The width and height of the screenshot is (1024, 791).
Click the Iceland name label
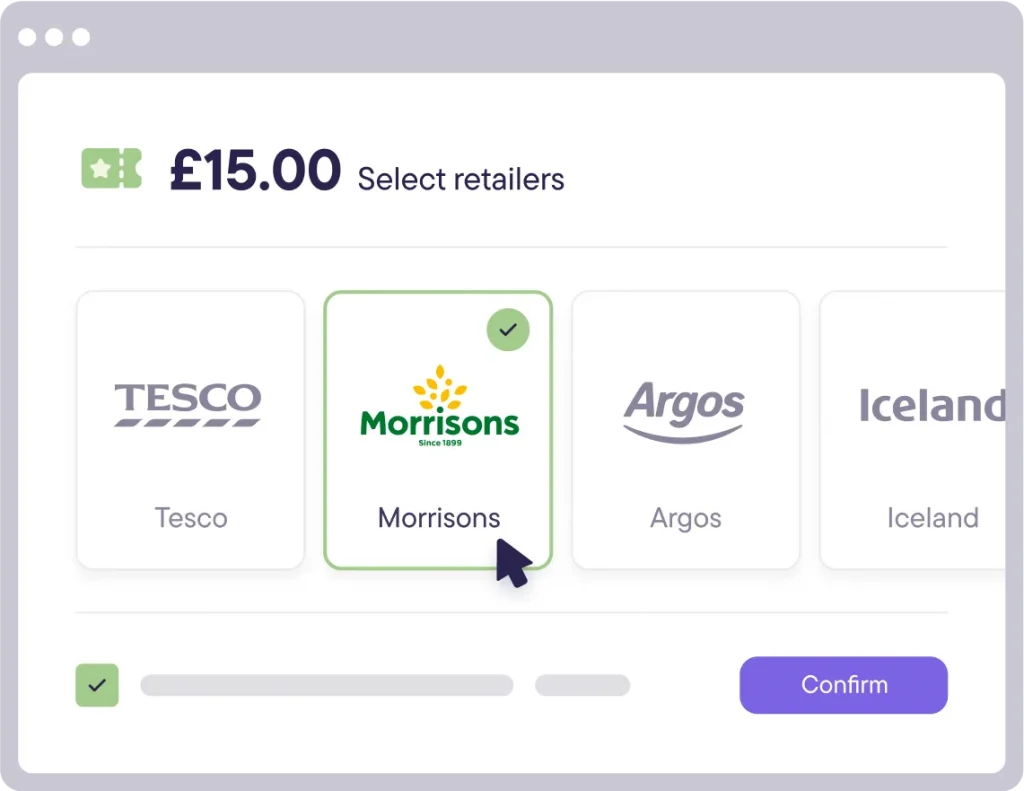click(933, 518)
